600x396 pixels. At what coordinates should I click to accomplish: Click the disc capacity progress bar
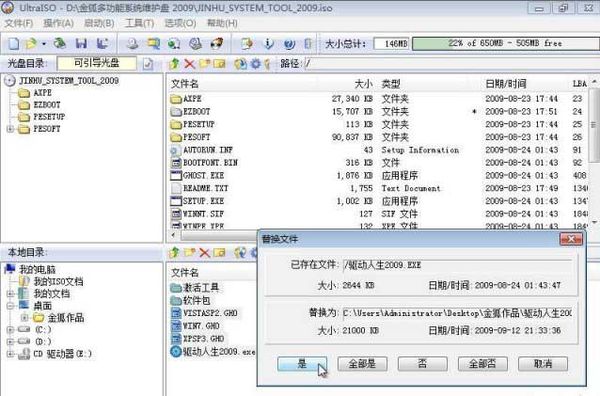[x=505, y=44]
